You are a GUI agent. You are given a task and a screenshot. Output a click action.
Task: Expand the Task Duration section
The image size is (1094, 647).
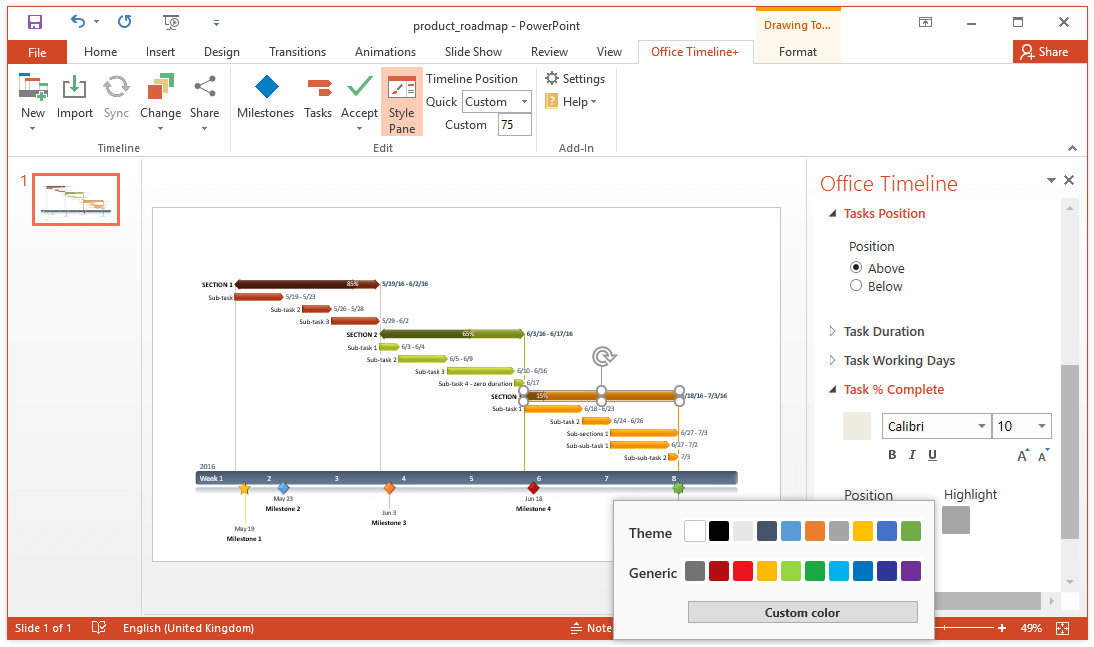tap(884, 332)
